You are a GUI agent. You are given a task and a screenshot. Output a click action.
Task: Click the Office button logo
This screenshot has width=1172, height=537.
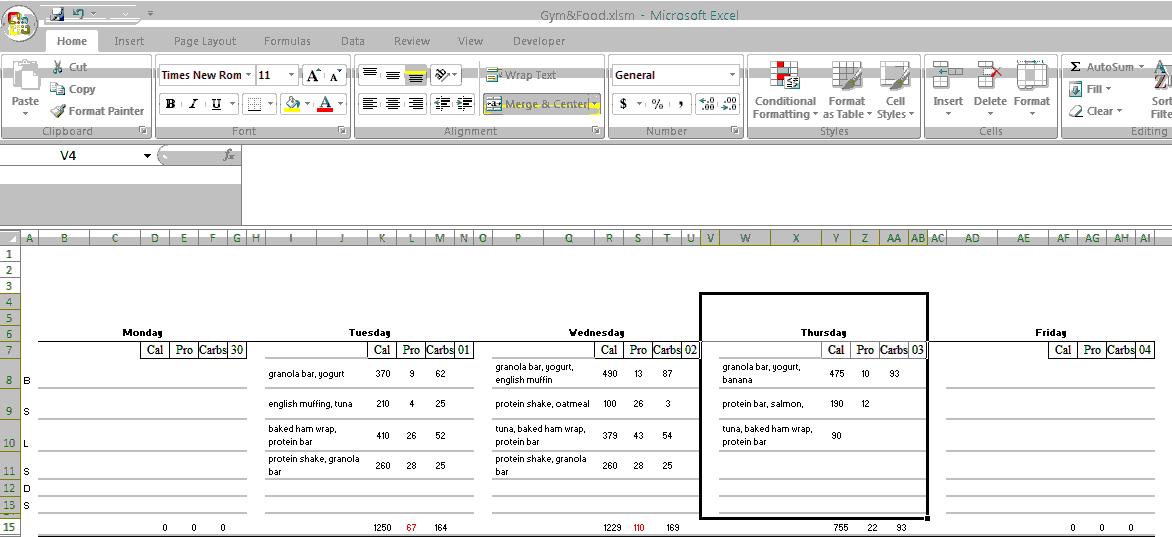coord(20,21)
